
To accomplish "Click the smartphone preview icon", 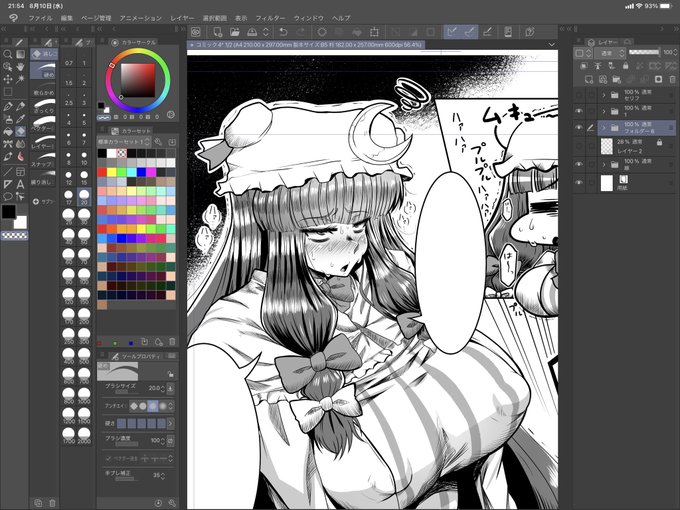I will click(508, 32).
